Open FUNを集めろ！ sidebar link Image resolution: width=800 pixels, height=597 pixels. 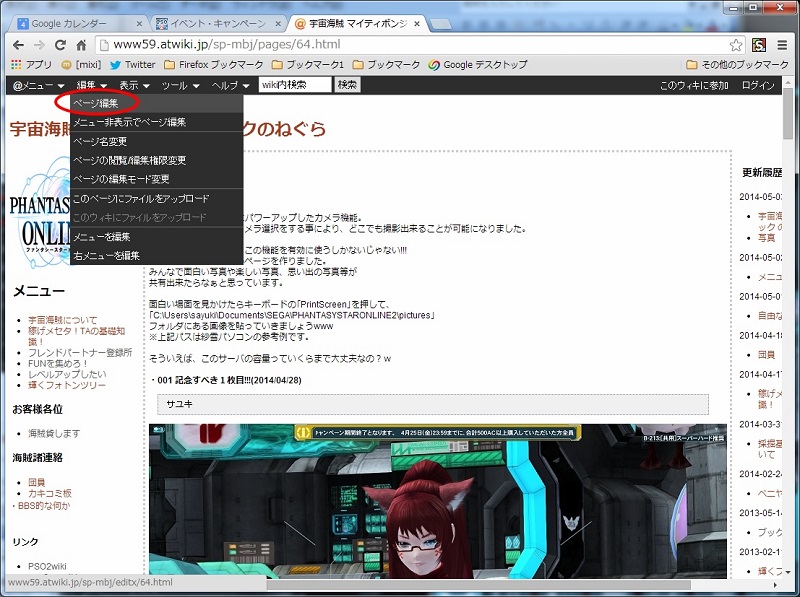coord(58,363)
